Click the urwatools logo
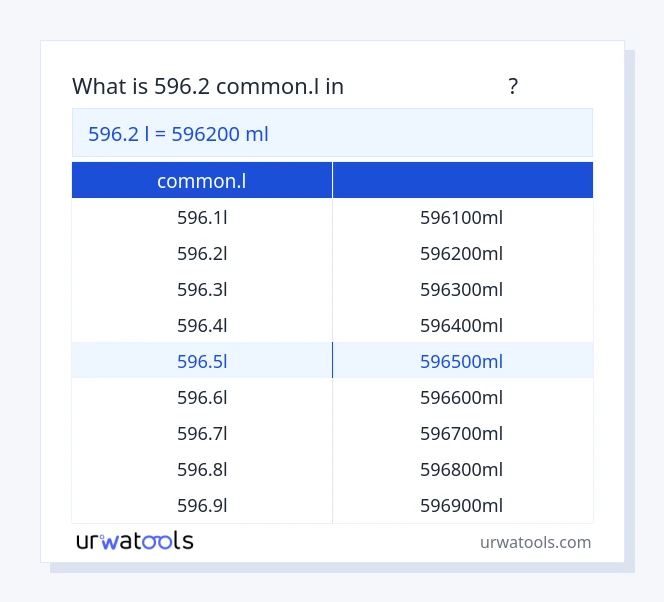The height and width of the screenshot is (602, 664). pos(135,541)
